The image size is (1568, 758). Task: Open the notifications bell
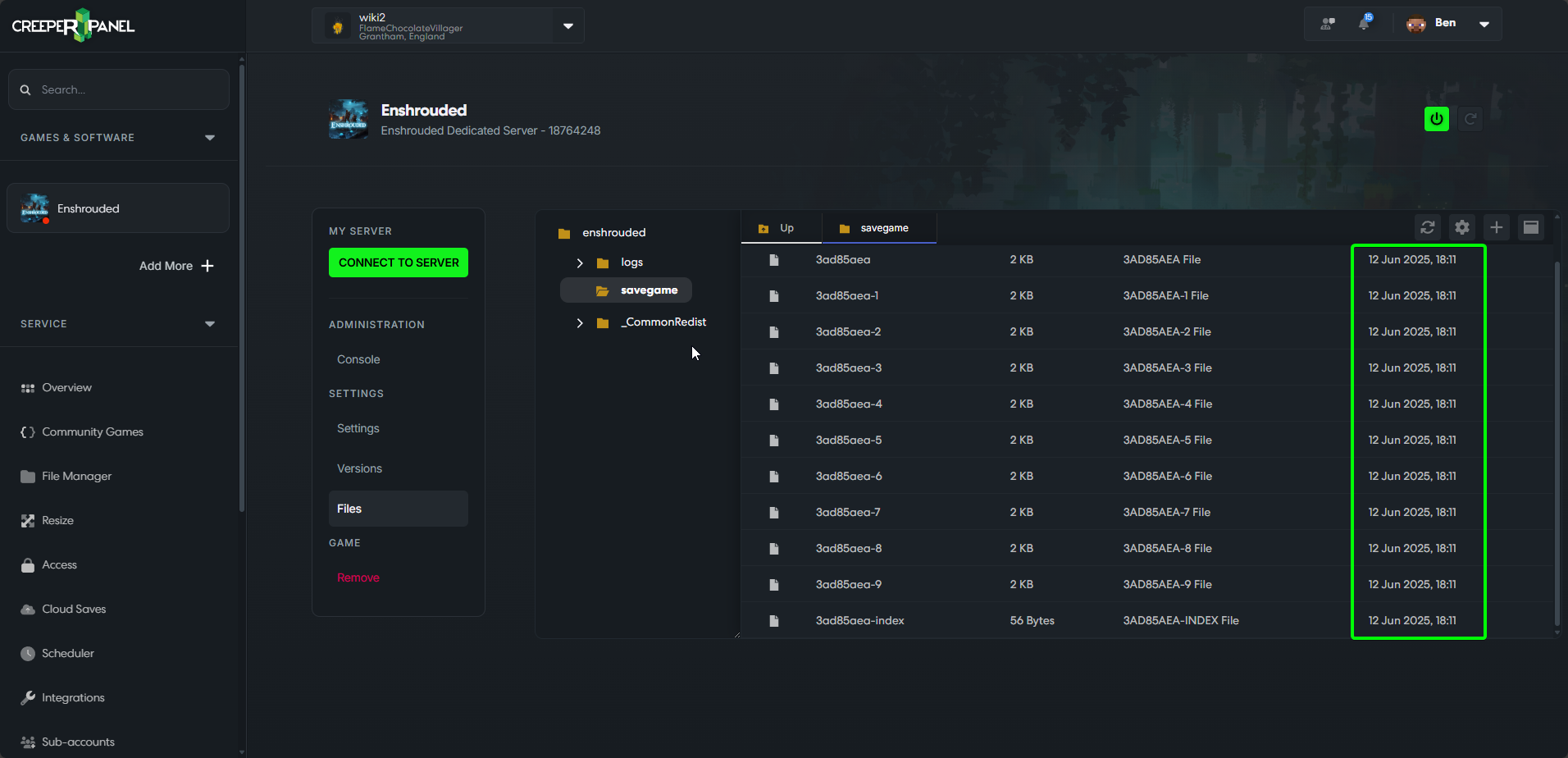point(1365,23)
